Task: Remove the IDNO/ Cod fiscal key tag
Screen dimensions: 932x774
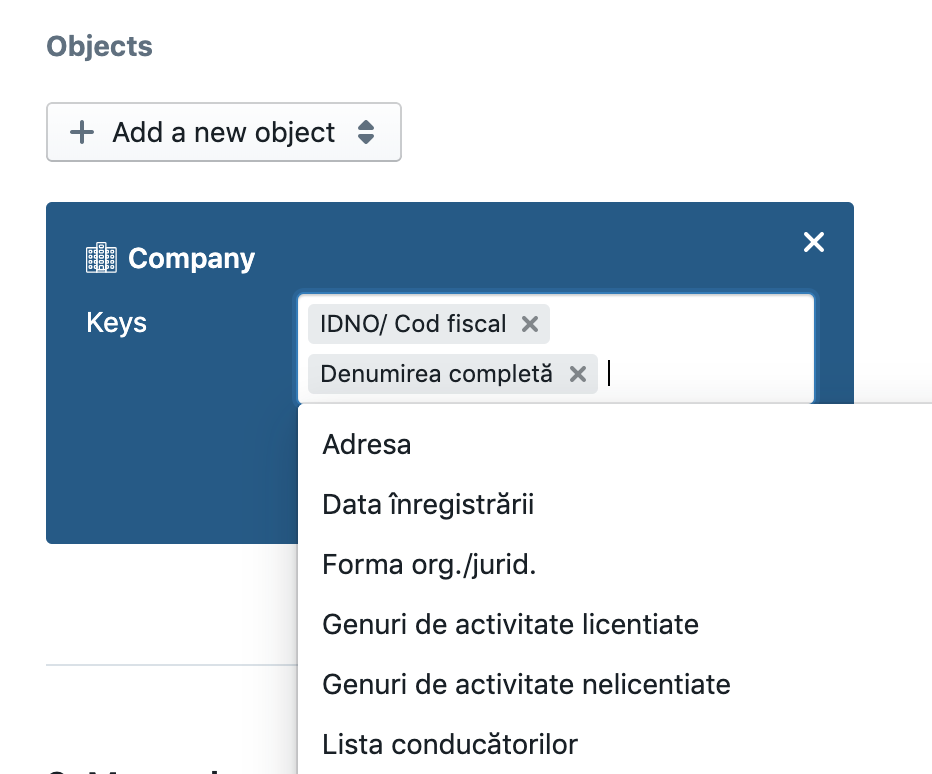Action: 530,324
